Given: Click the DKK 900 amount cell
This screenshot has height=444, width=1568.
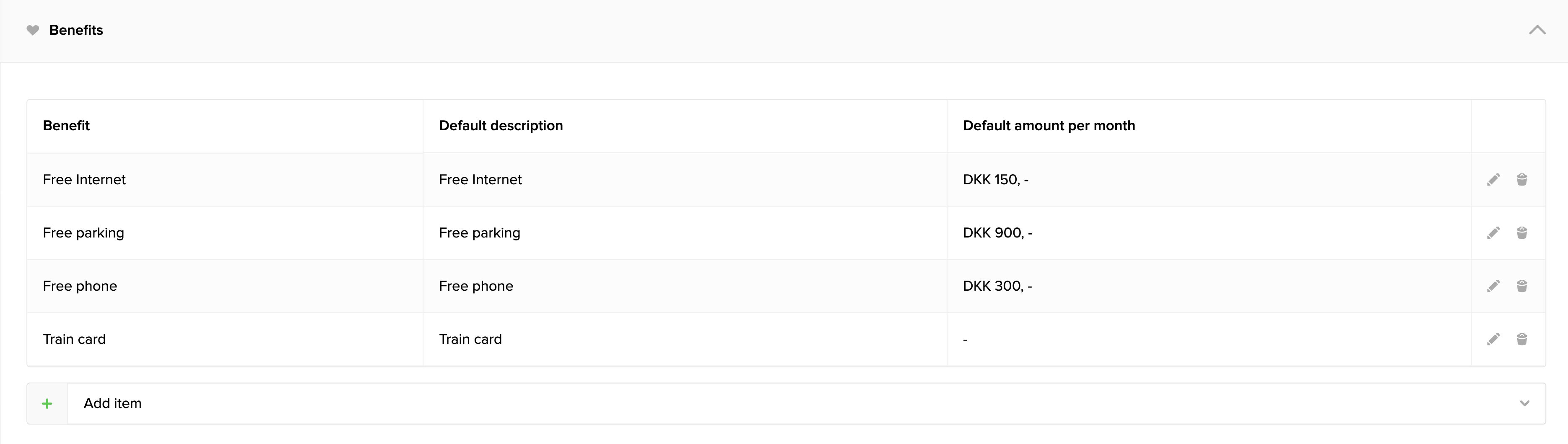Looking at the screenshot, I should (x=997, y=233).
